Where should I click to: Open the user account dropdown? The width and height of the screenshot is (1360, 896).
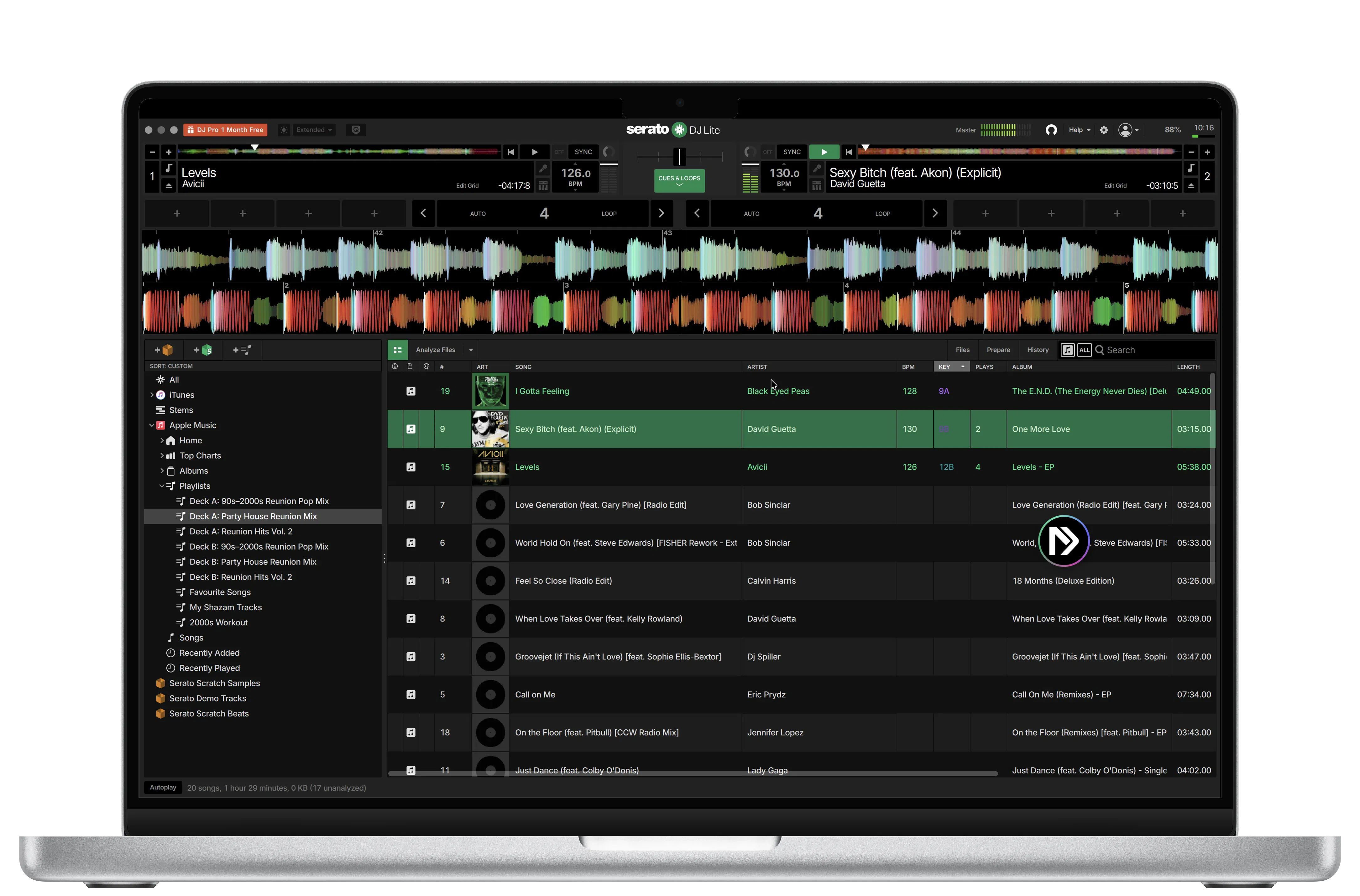1128,130
